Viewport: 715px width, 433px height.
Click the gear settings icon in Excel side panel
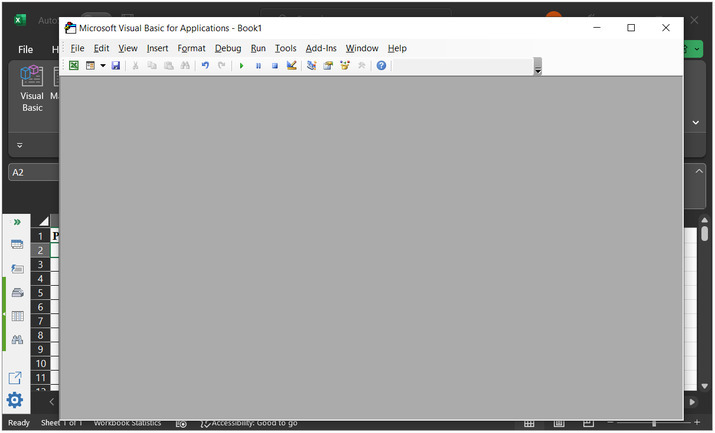point(15,401)
